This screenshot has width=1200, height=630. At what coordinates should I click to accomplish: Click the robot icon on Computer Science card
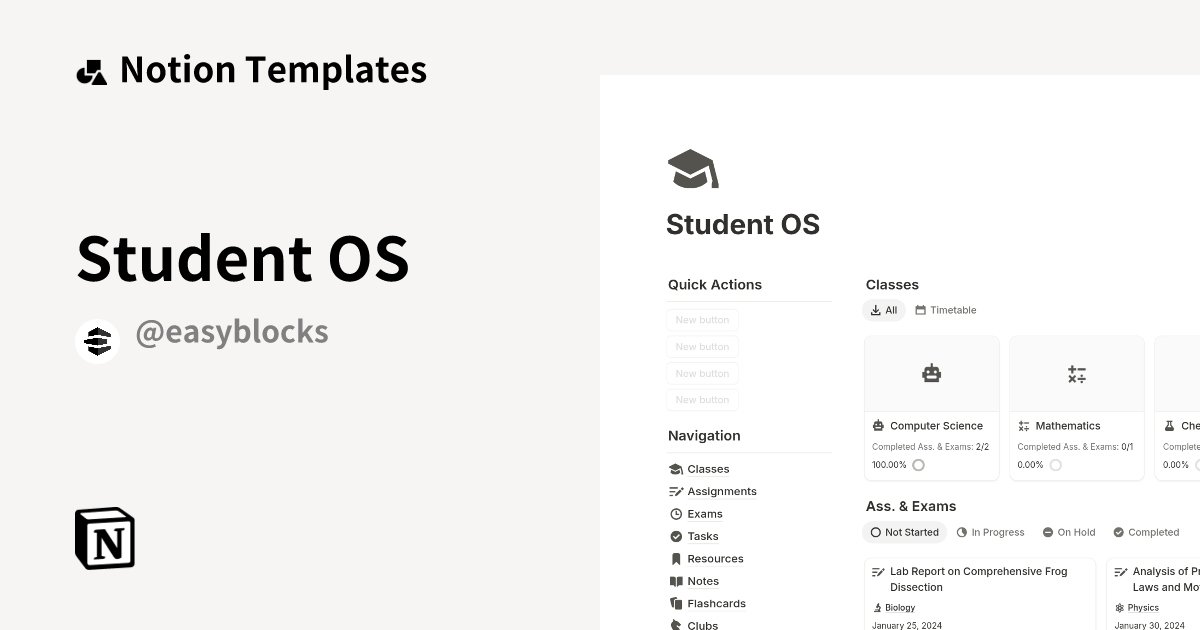[x=931, y=373]
